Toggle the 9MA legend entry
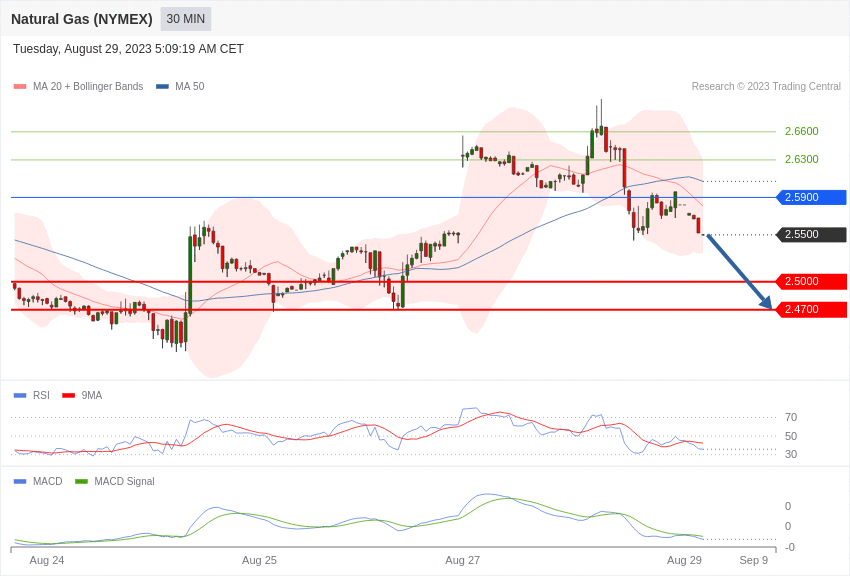Viewport: 850px width, 576px height. (x=82, y=396)
